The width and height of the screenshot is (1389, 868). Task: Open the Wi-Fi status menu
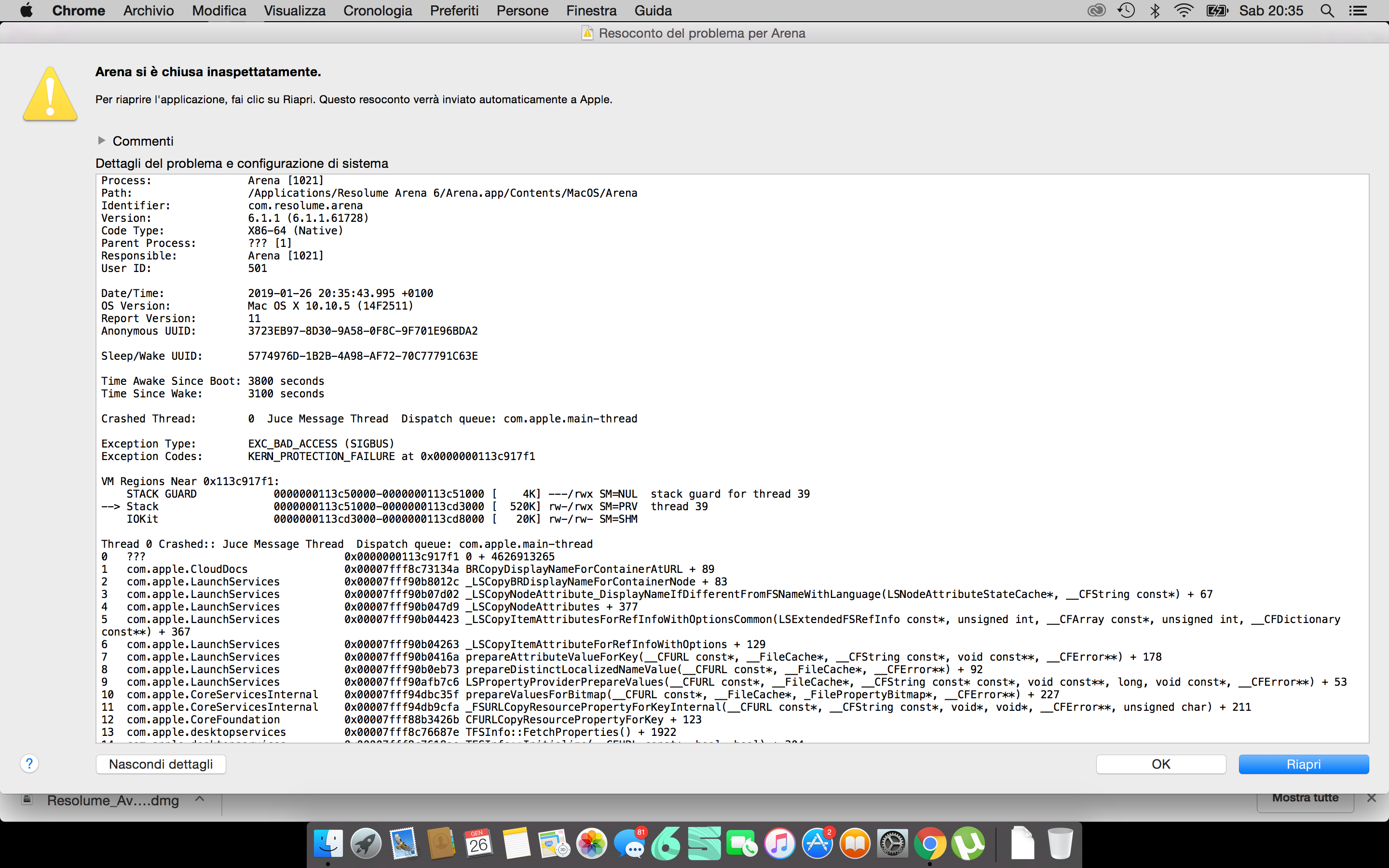point(1184,10)
